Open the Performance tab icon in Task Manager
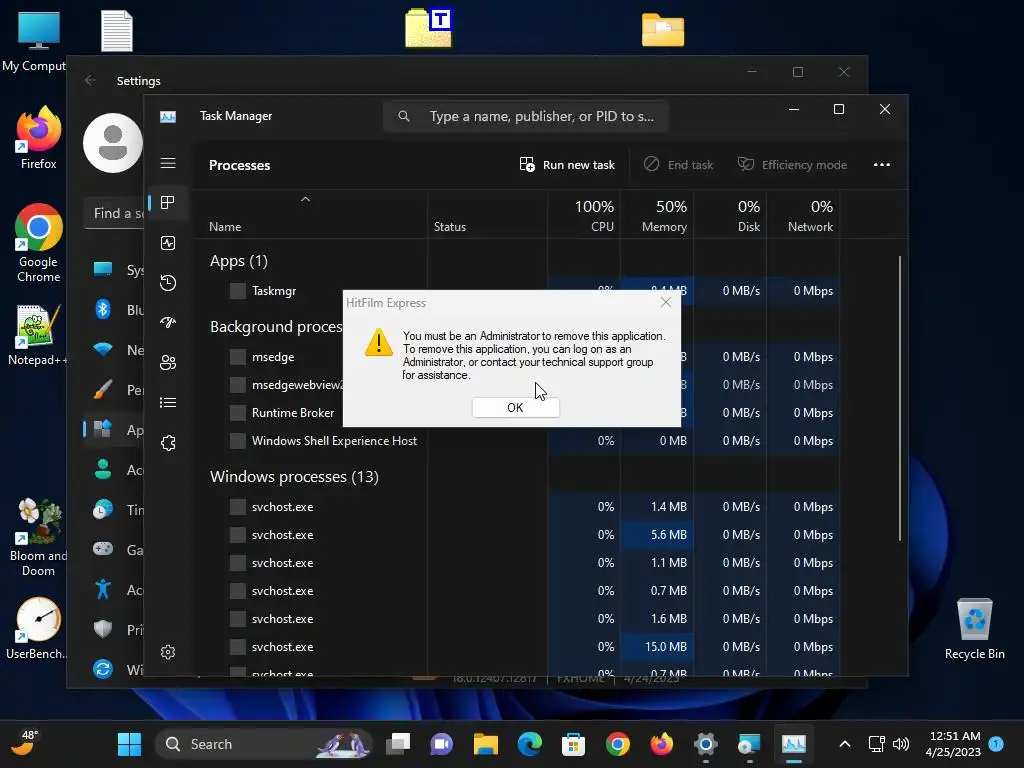The width and height of the screenshot is (1024, 768). coord(168,243)
